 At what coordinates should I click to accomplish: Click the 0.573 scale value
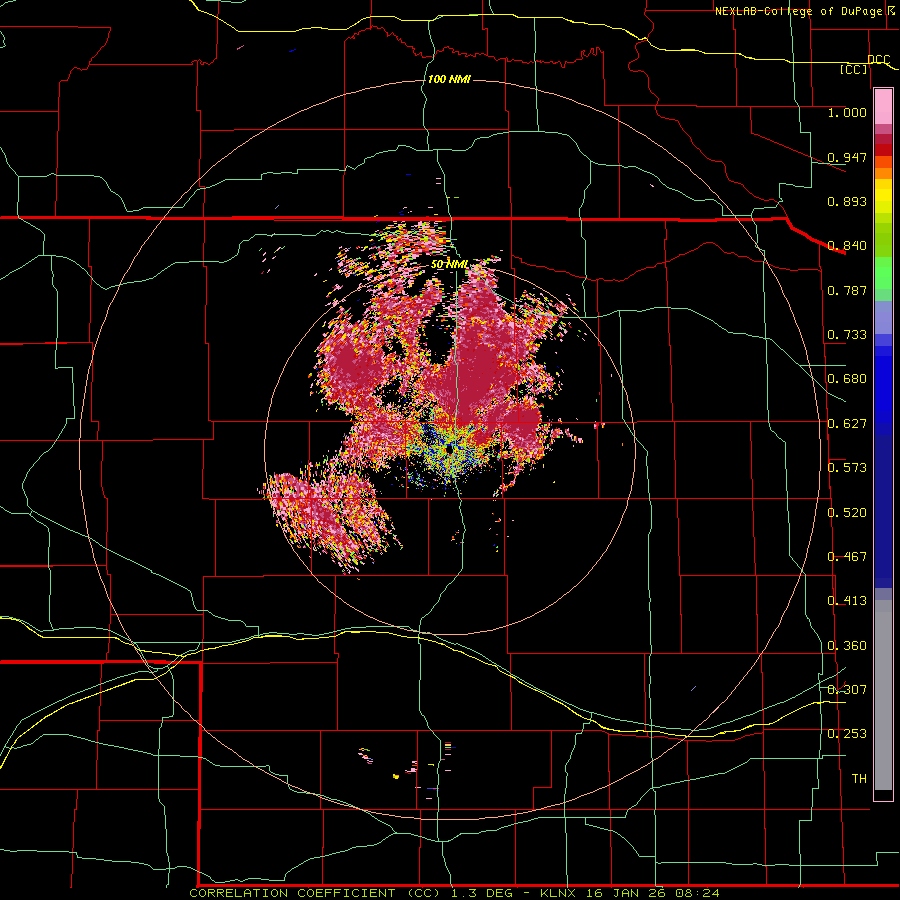[847, 468]
